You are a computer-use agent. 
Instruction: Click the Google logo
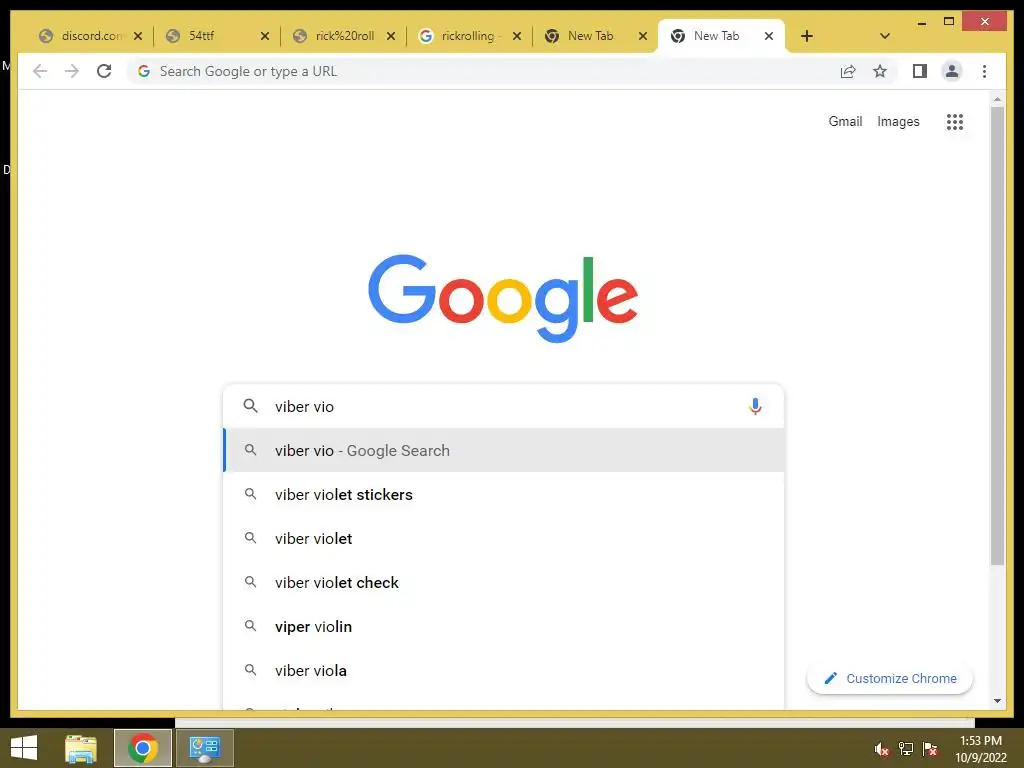[x=503, y=298]
